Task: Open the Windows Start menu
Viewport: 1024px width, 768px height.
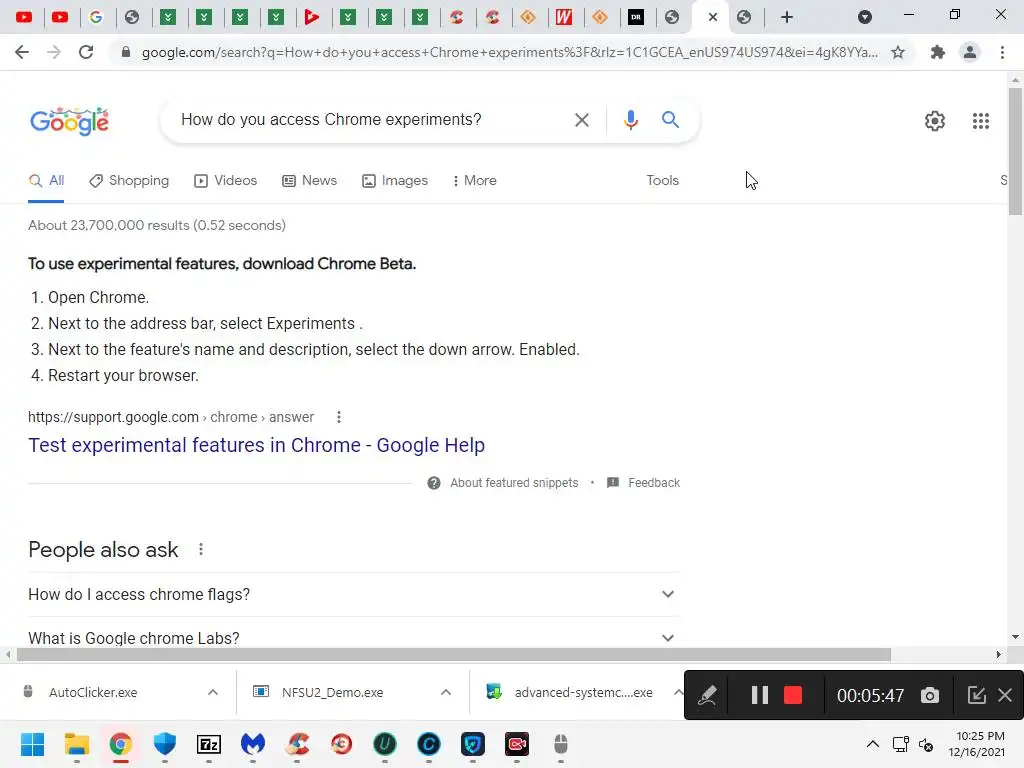Action: click(x=33, y=744)
